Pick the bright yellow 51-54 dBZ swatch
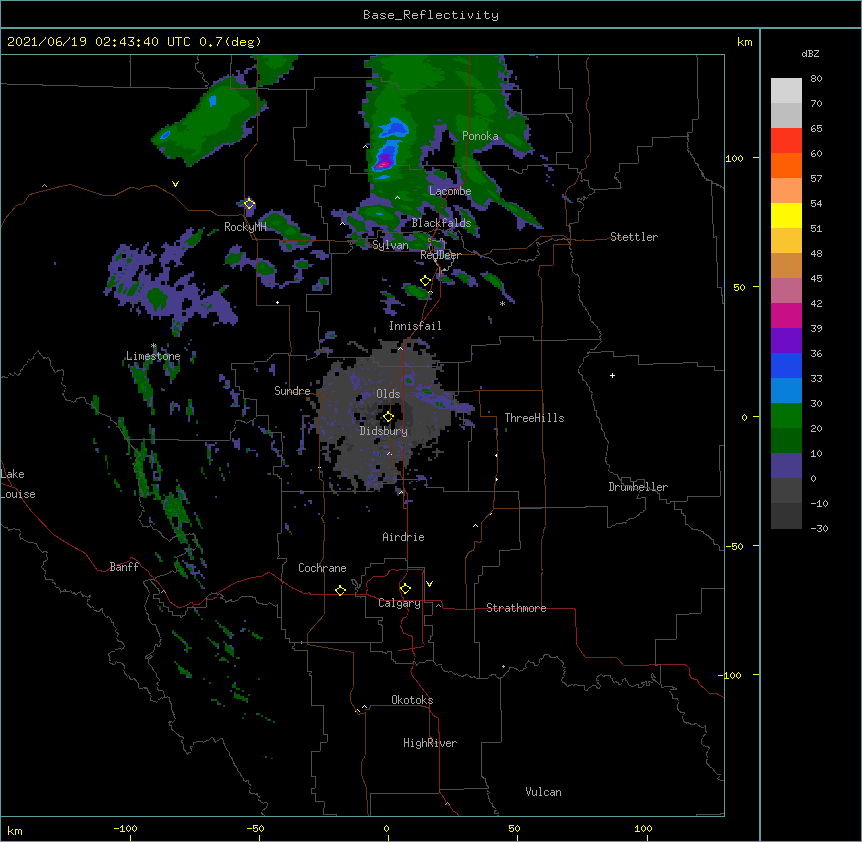The height and width of the screenshot is (842, 862). click(786, 215)
